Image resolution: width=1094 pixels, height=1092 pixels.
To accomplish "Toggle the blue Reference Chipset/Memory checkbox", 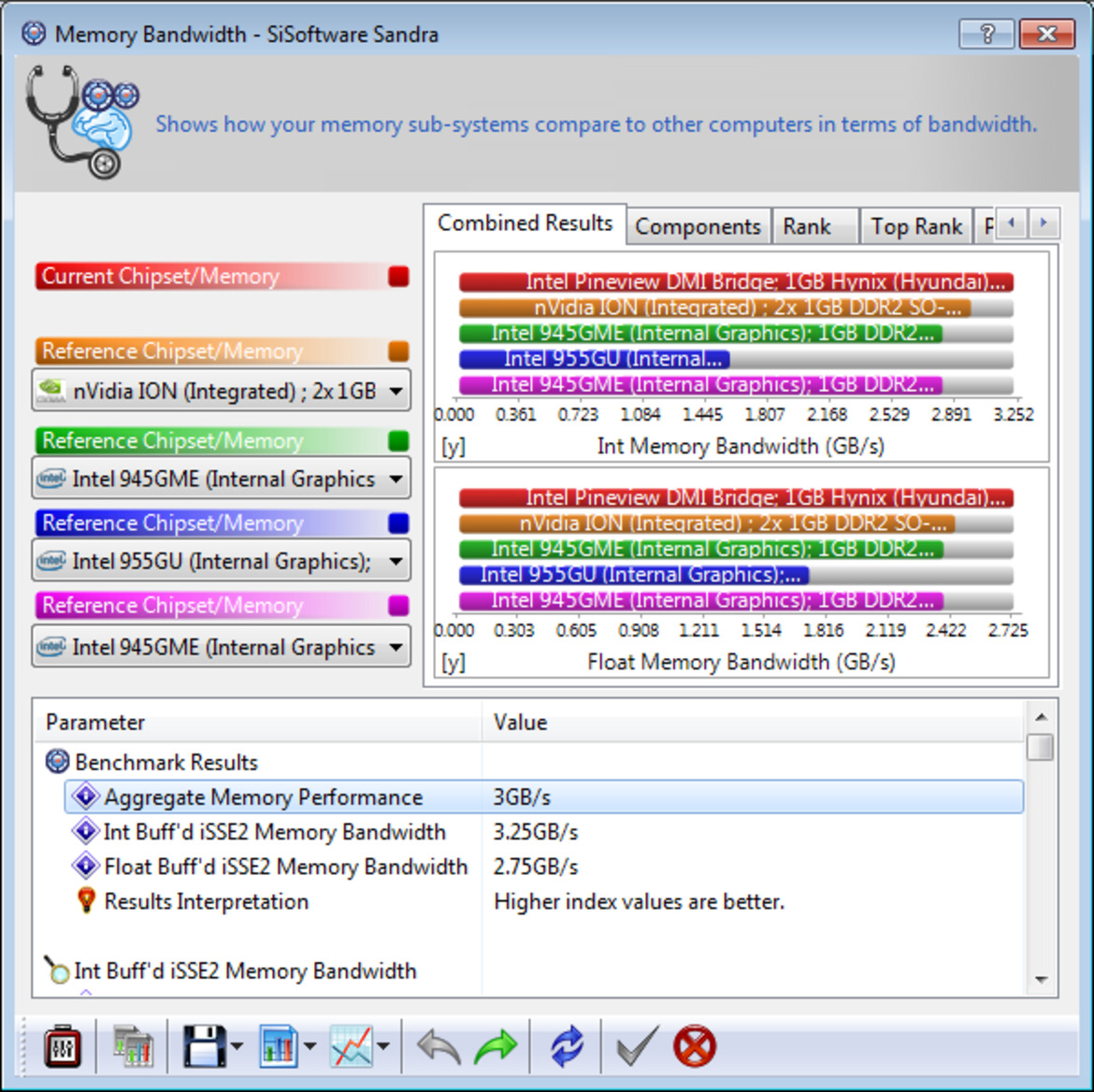I will coord(398,524).
